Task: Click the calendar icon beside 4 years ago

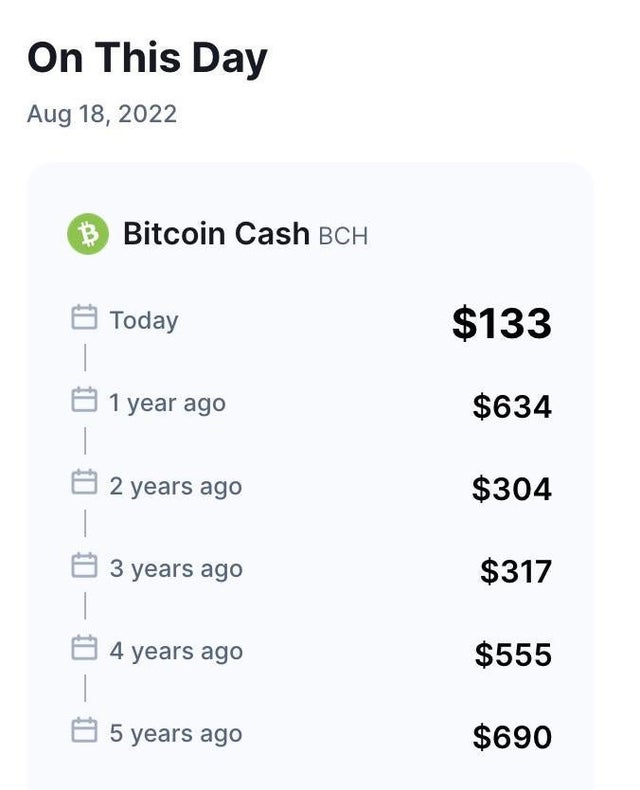Action: tap(84, 647)
